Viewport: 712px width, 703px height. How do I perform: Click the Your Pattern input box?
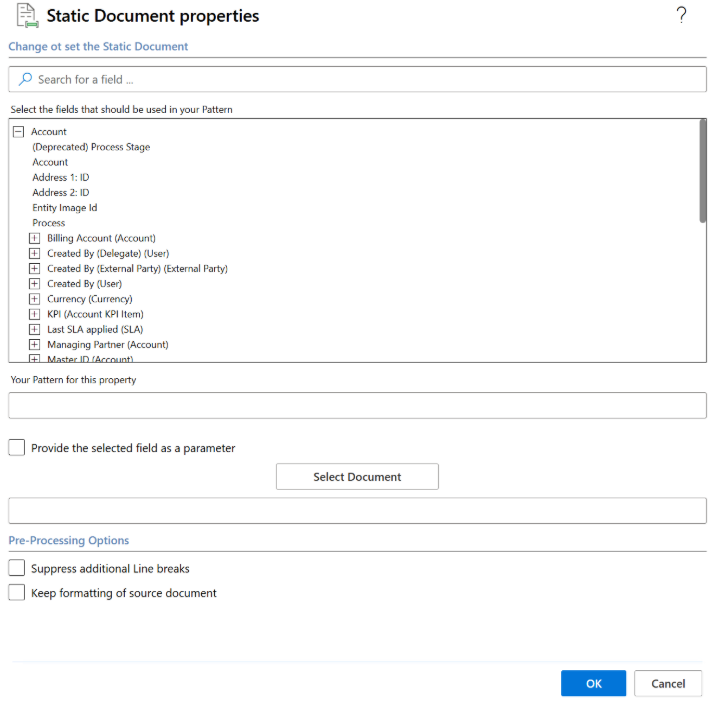click(x=357, y=406)
